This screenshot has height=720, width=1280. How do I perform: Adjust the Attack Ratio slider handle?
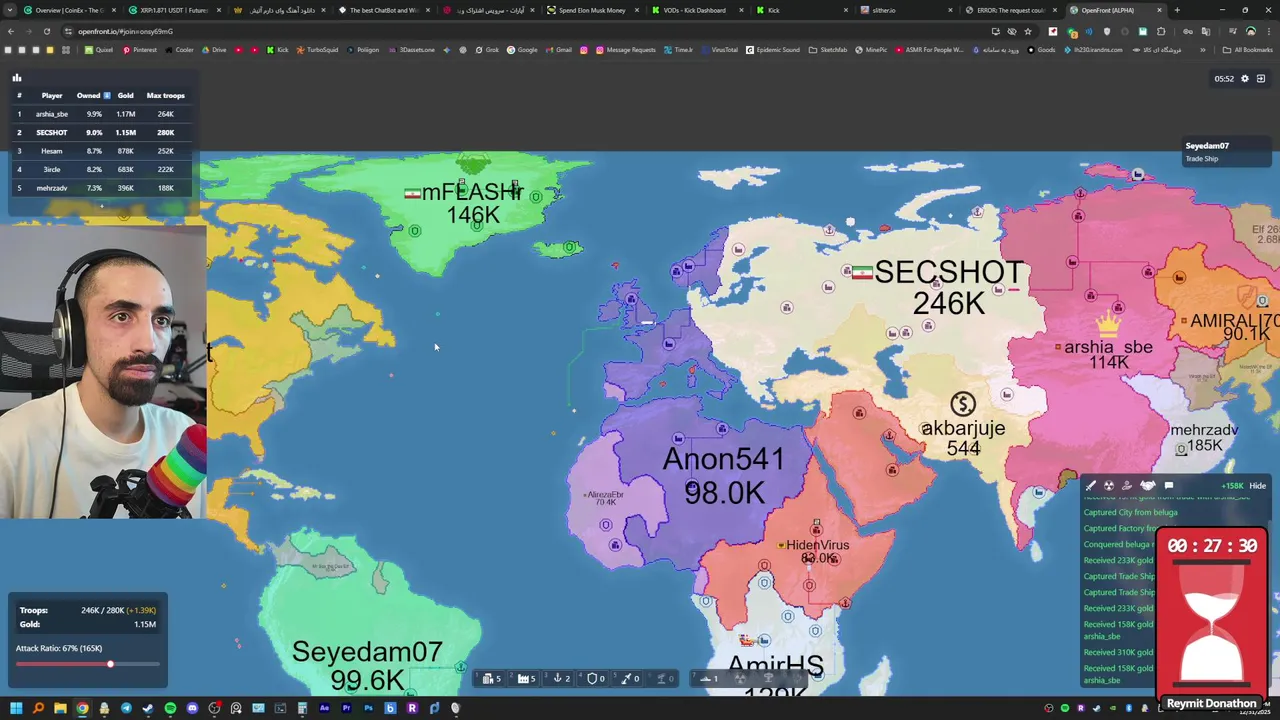tap(110, 664)
